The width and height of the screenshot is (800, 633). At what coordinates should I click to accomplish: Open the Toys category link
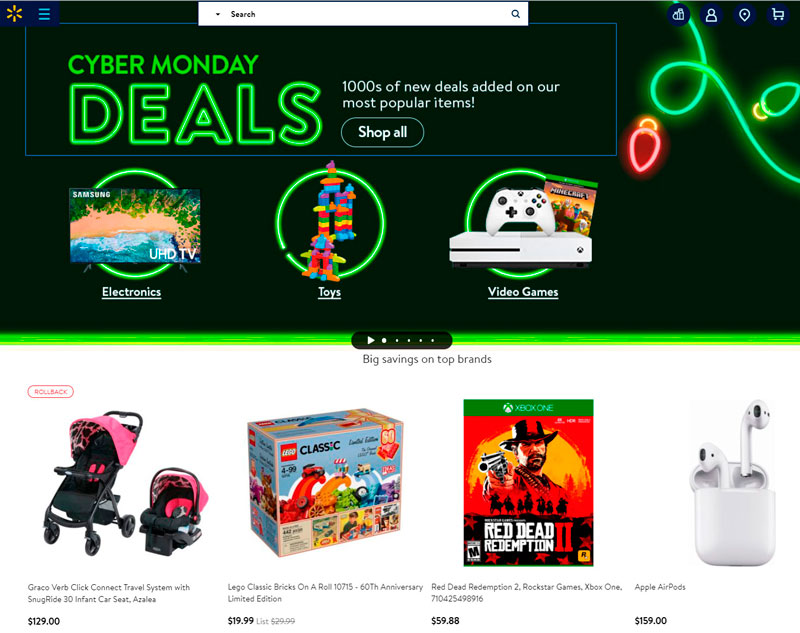coord(330,292)
